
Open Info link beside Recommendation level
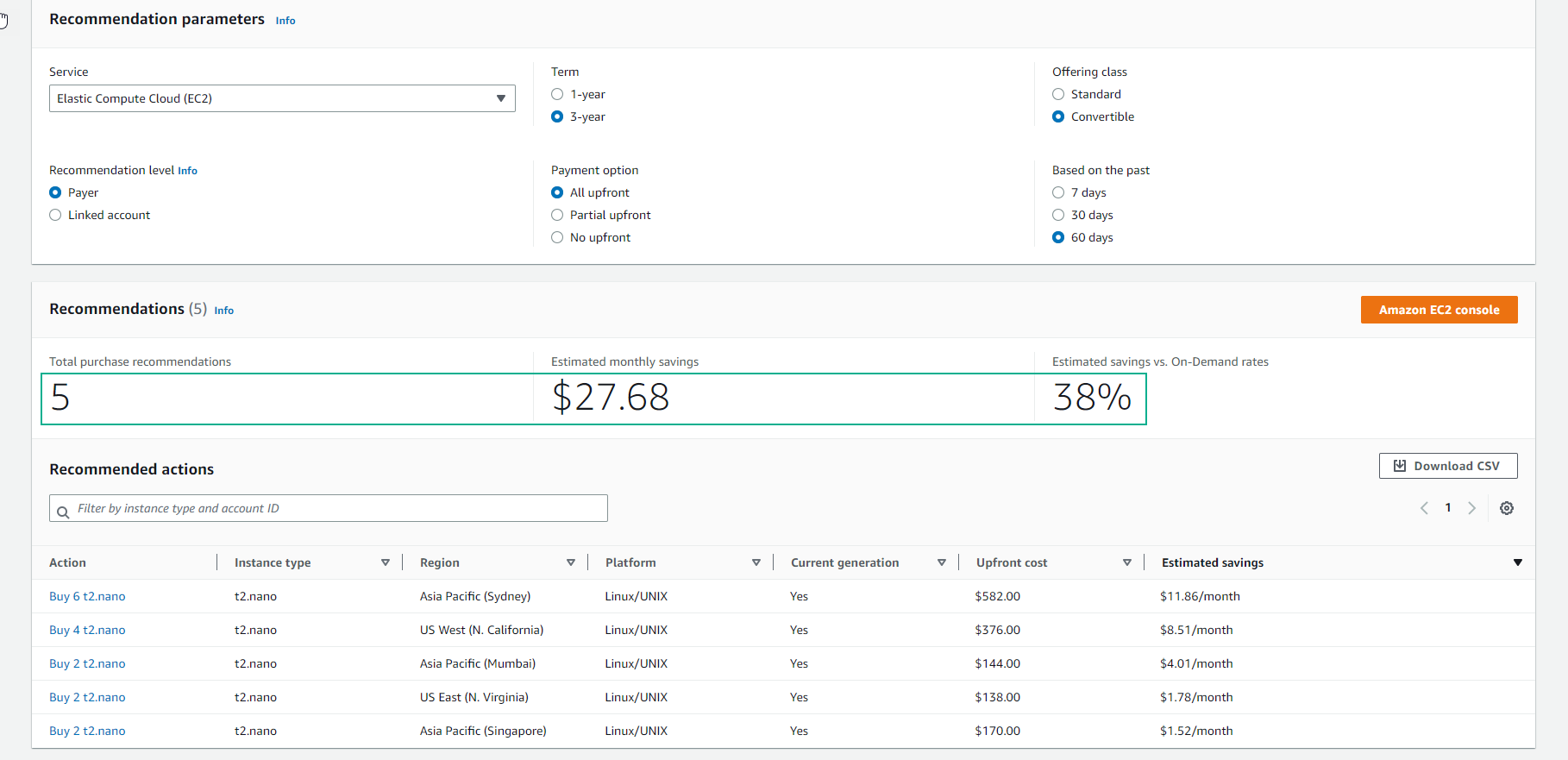[x=187, y=171]
